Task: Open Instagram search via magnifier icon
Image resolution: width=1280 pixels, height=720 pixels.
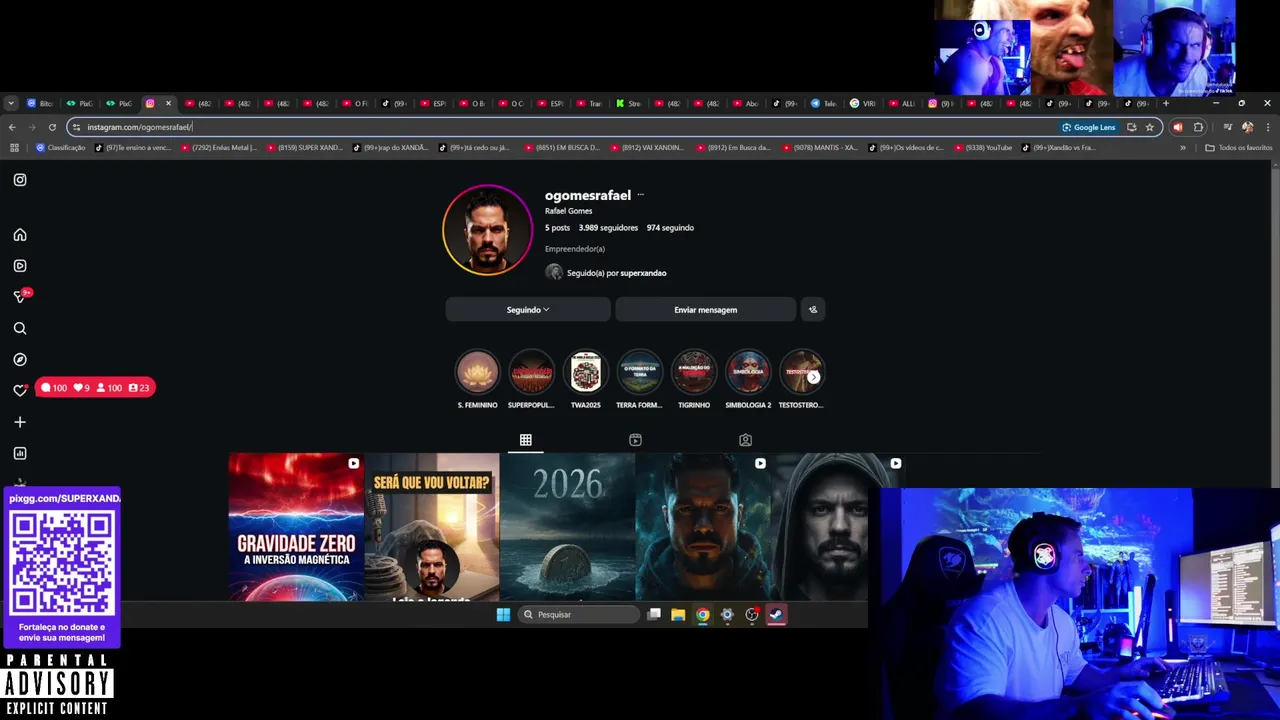Action: click(x=20, y=328)
